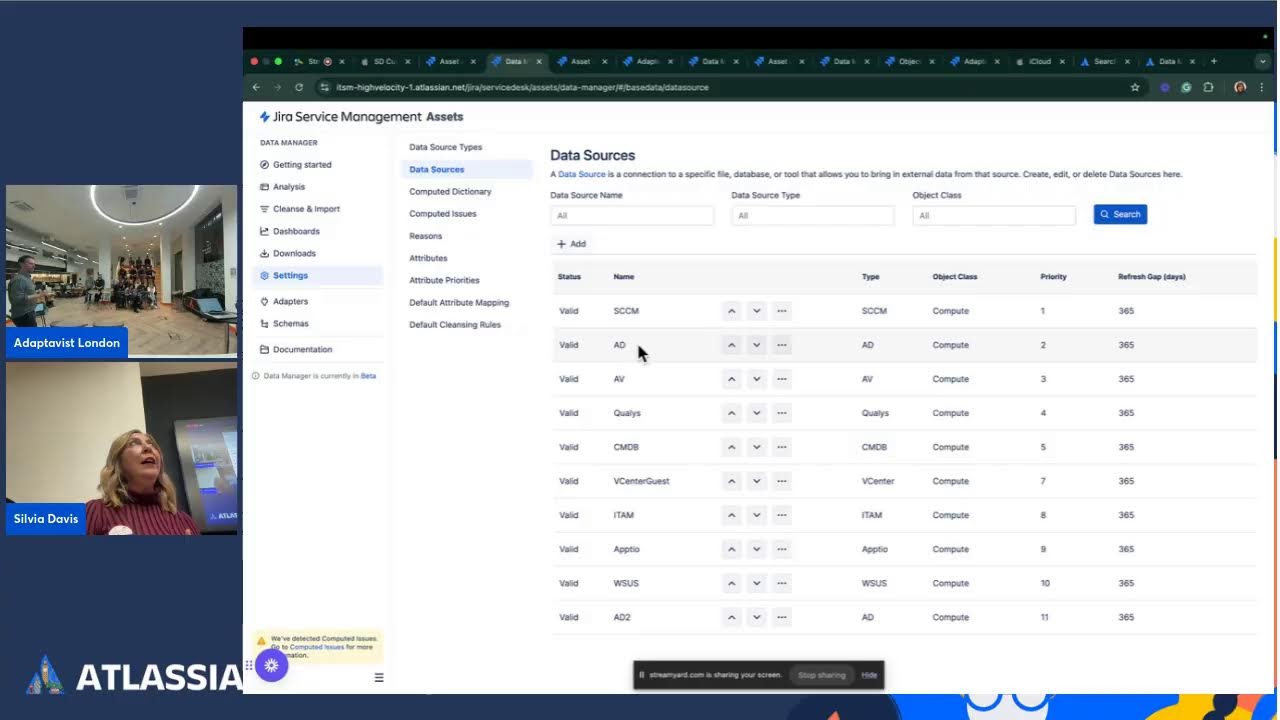This screenshot has width=1280, height=720.
Task: Move SCCM data source up
Action: pos(731,311)
